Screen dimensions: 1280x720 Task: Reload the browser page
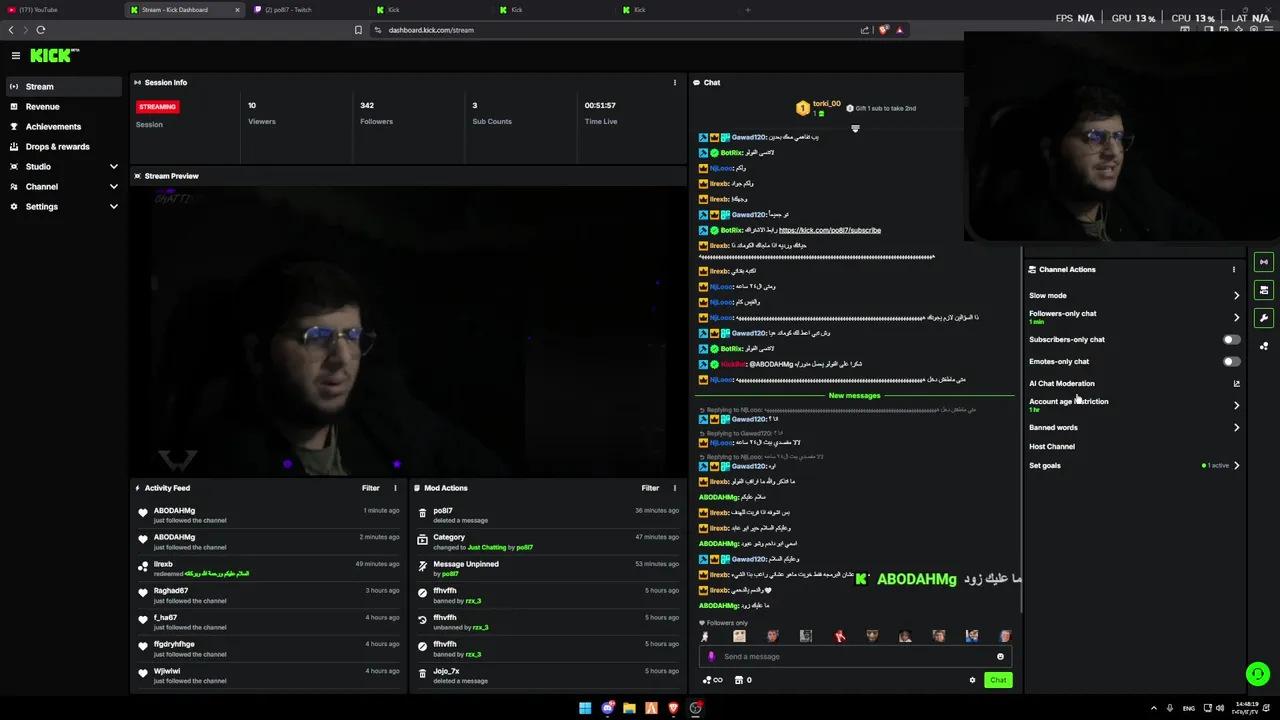(40, 30)
